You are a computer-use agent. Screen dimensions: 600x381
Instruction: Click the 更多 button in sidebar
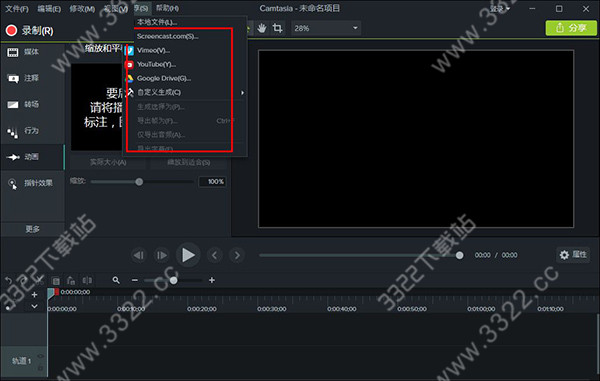pyautogui.click(x=32, y=229)
